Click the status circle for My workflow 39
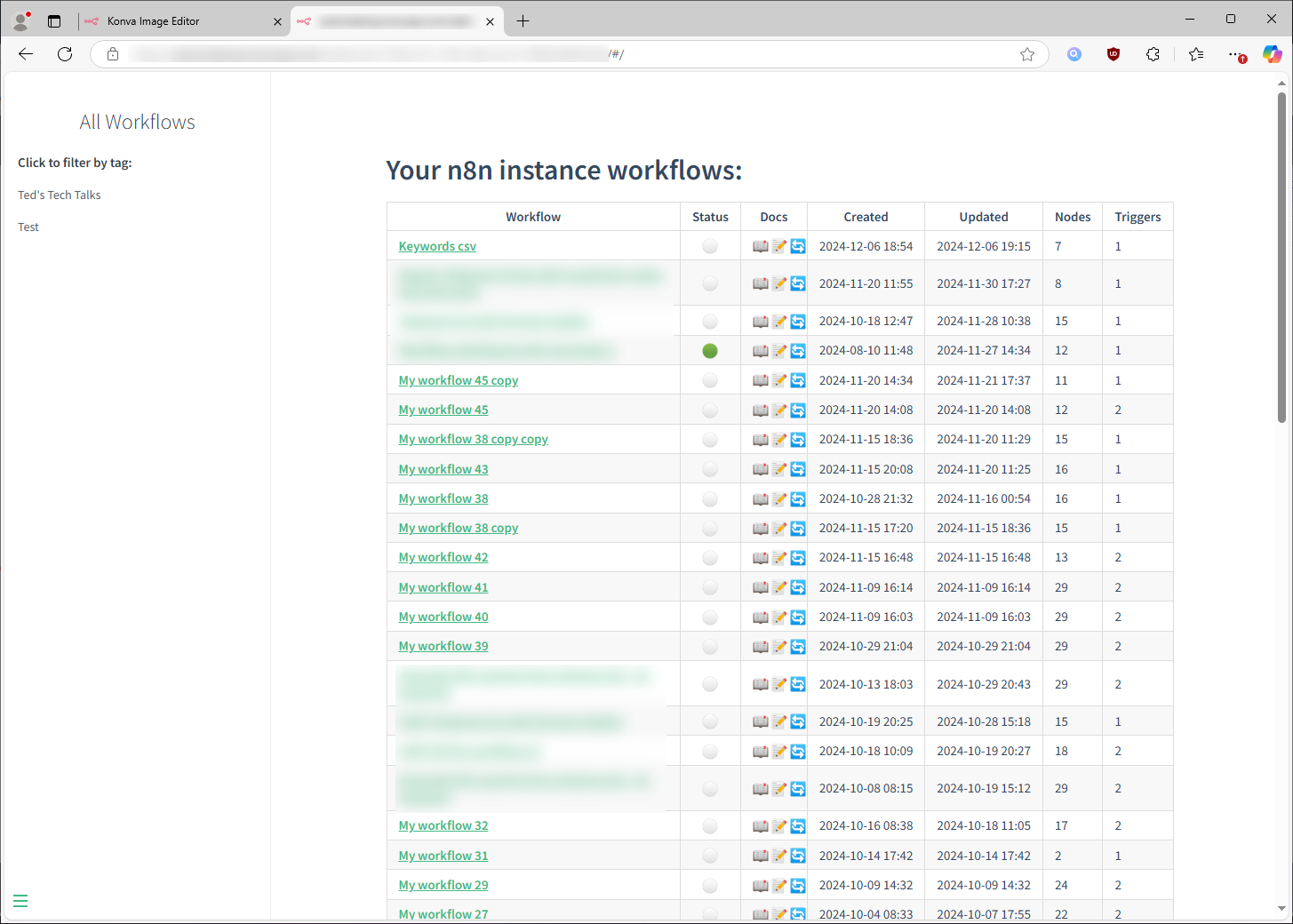The image size is (1293, 924). pyautogui.click(x=709, y=646)
